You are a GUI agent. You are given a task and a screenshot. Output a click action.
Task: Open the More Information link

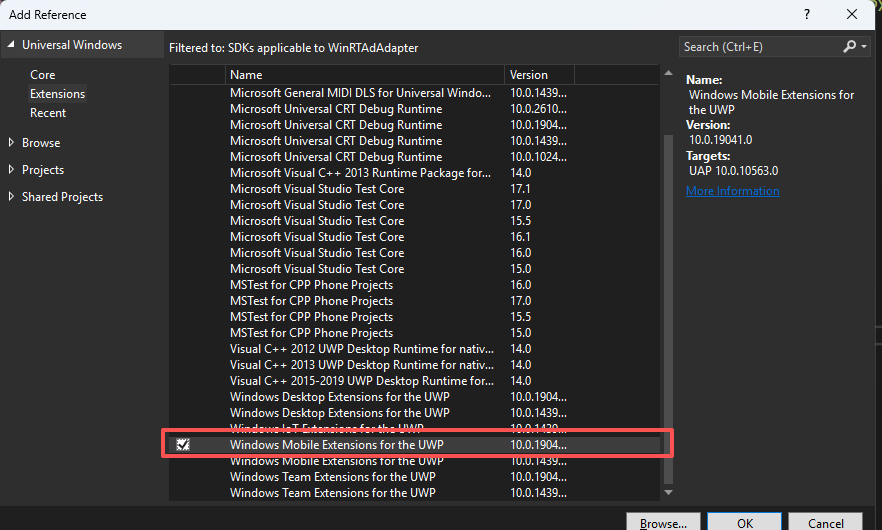(732, 191)
